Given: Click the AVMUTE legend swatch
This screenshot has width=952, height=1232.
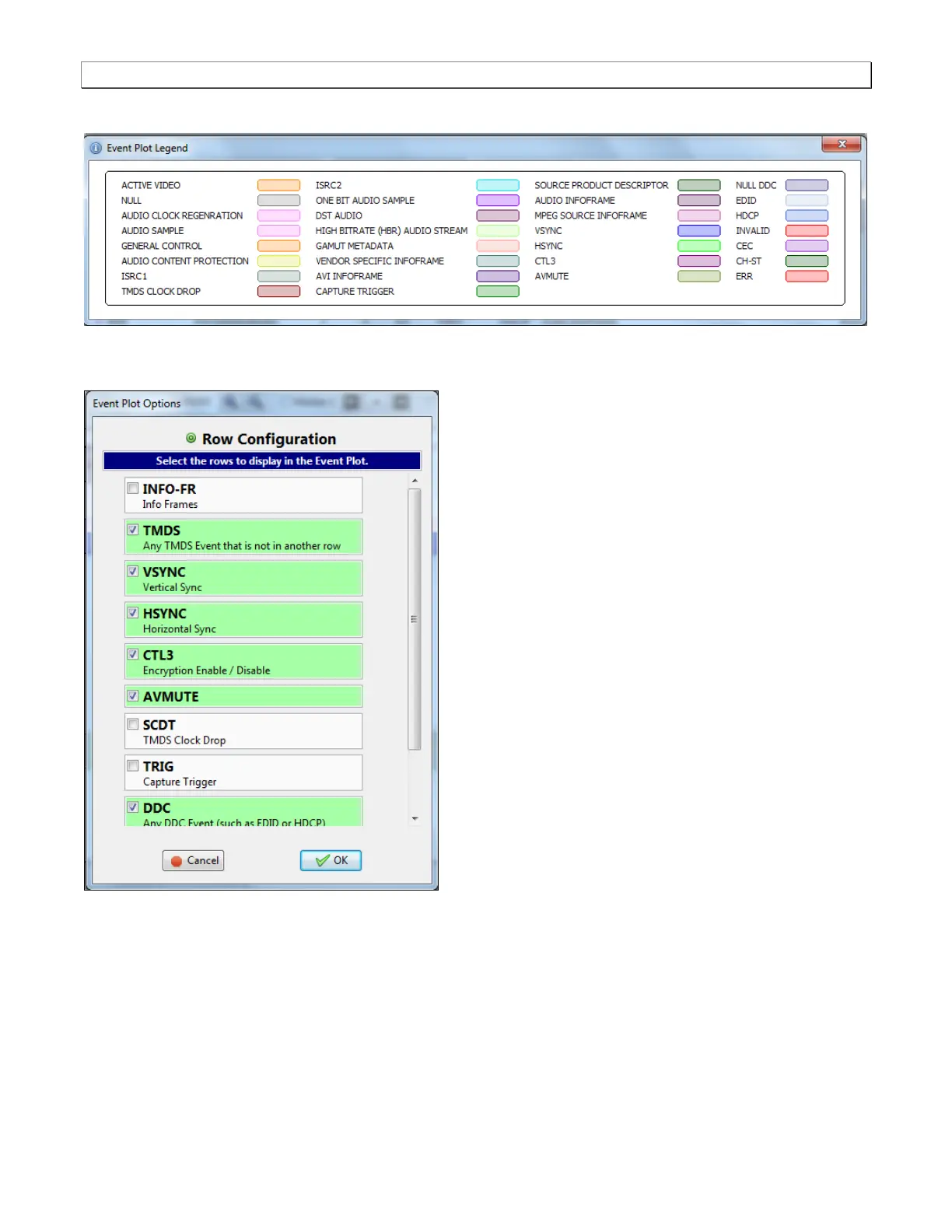Looking at the screenshot, I should pos(699,276).
